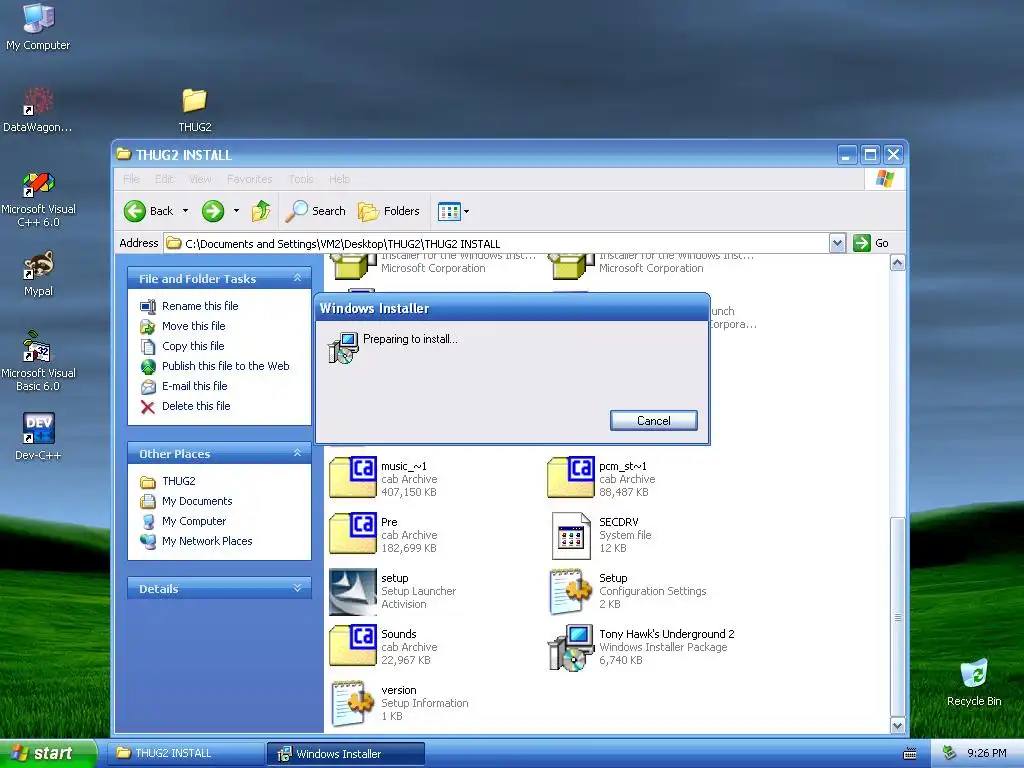Collapse the Other Places panel
This screenshot has height=768, width=1024.
(x=297, y=453)
